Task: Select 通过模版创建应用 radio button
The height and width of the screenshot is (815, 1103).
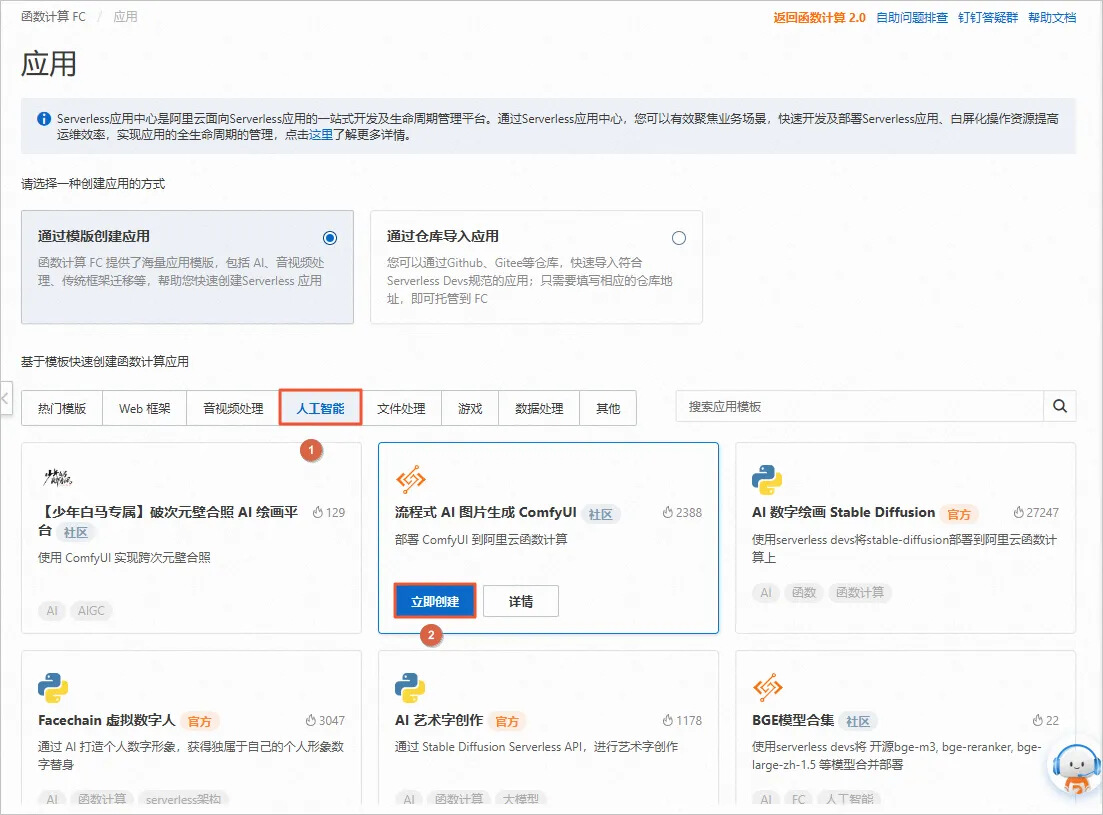Action: pos(330,238)
